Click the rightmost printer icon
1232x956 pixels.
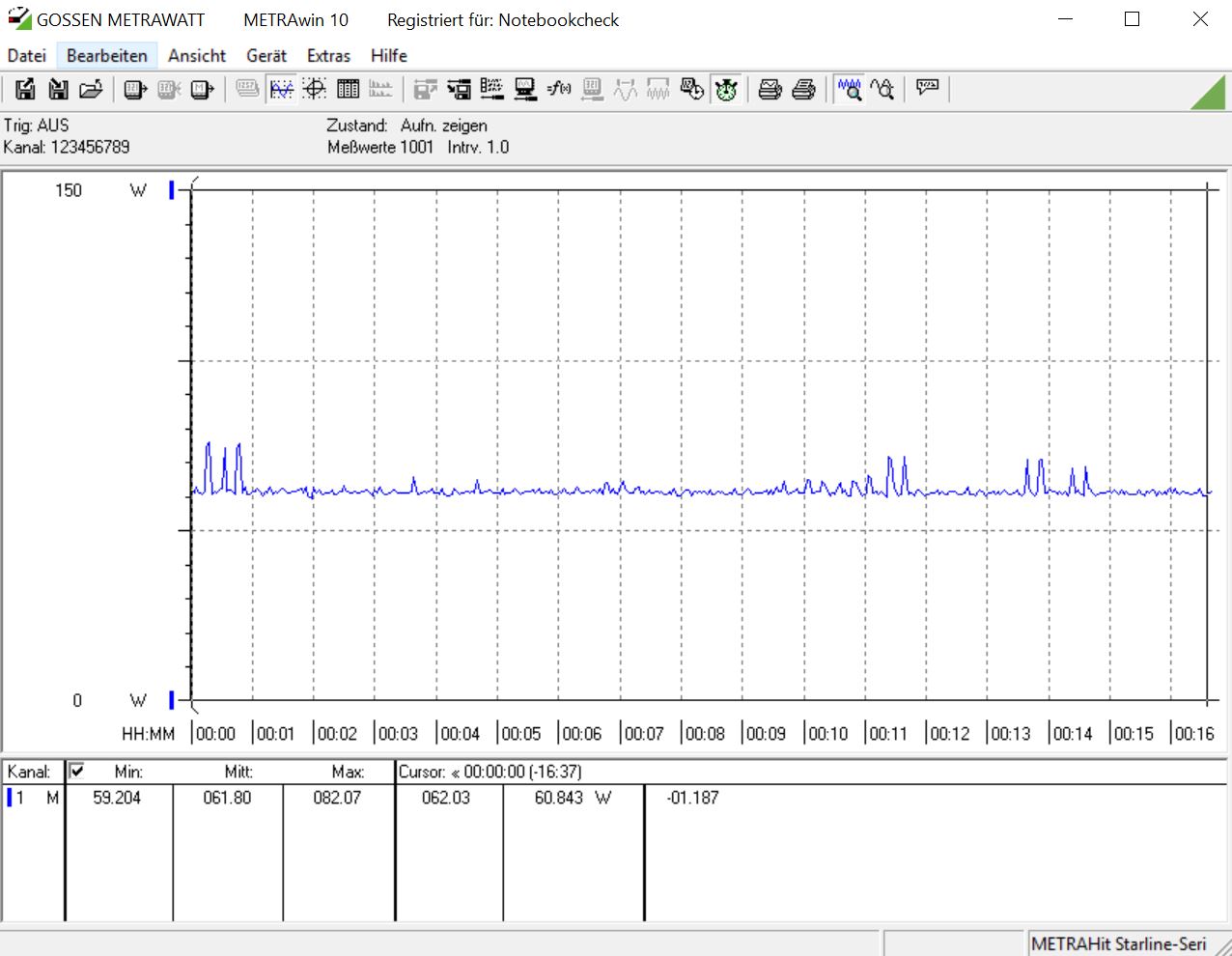803,90
